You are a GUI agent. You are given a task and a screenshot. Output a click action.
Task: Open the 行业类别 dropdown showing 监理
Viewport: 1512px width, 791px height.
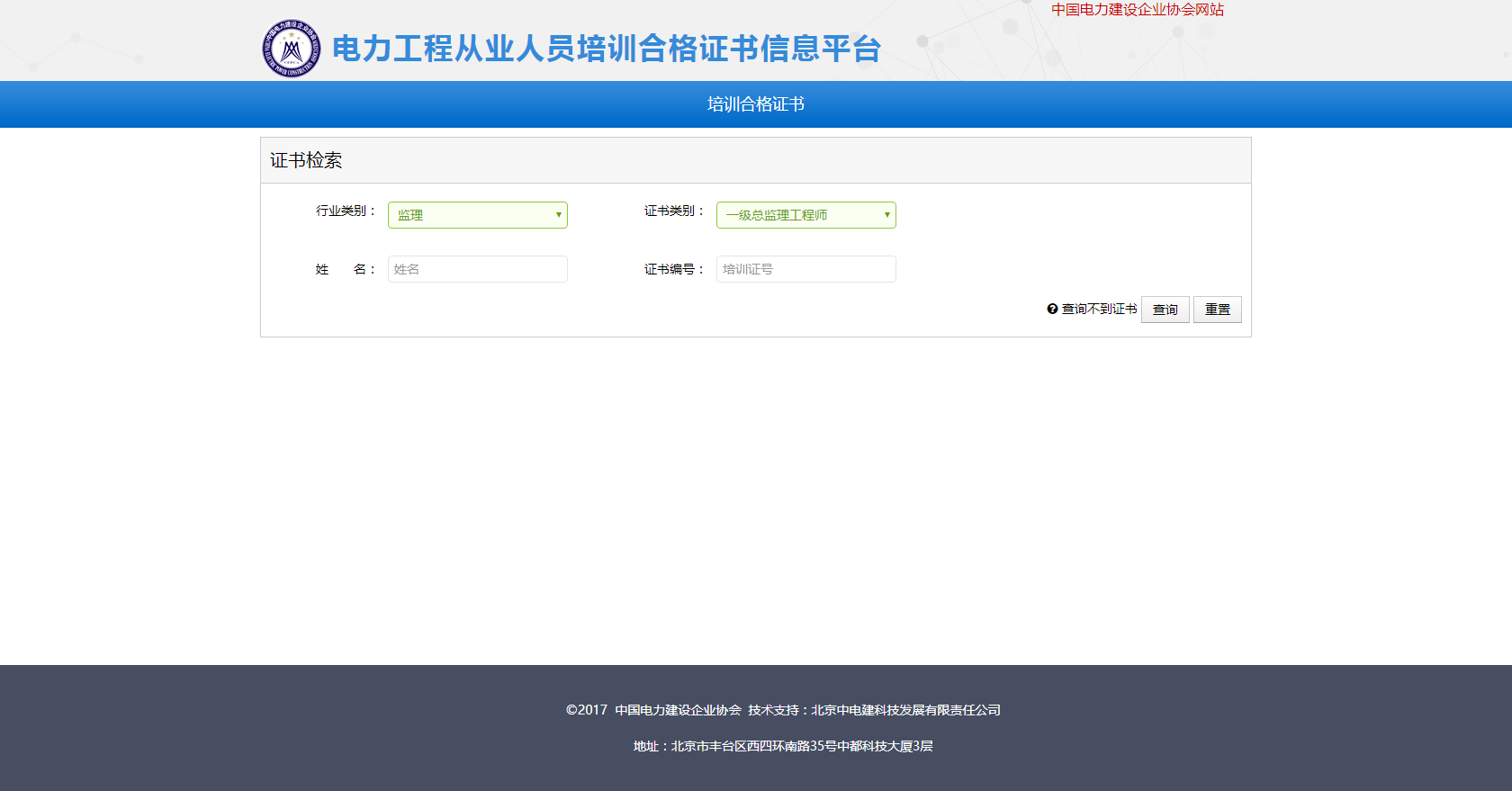tap(477, 215)
